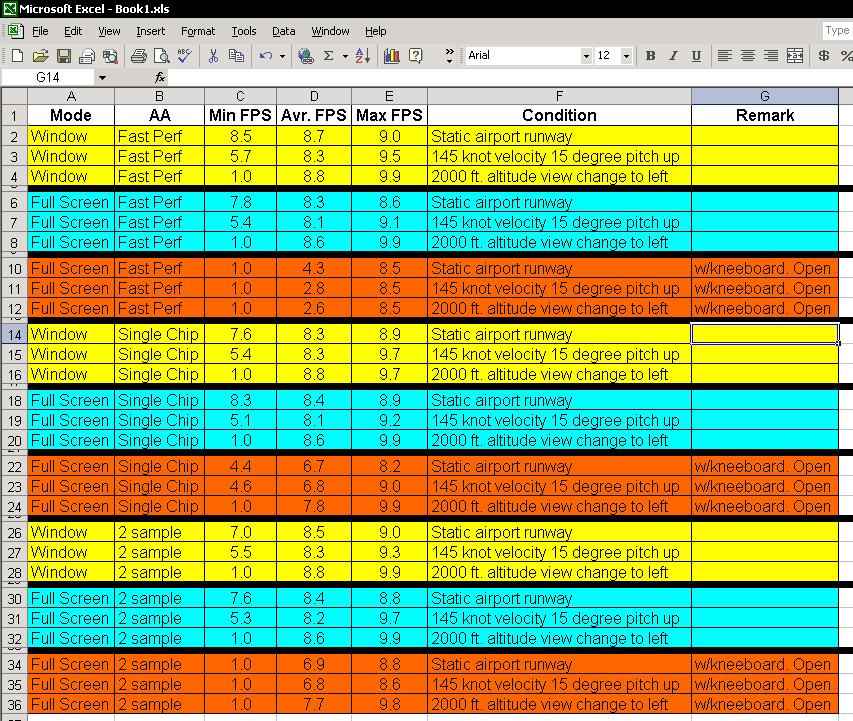Click the Search icon beside the Print icon
Image resolution: width=853 pixels, height=721 pixels.
[x=110, y=56]
